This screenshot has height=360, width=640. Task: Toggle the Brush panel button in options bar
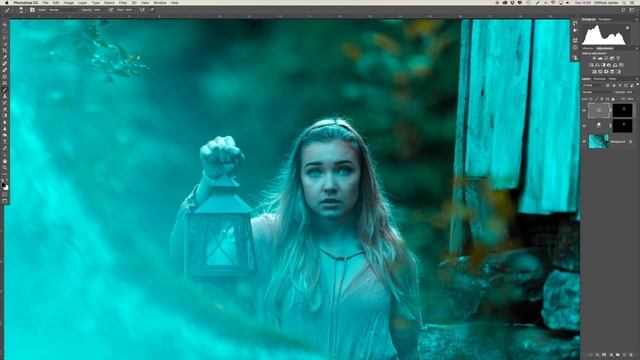coord(32,10)
